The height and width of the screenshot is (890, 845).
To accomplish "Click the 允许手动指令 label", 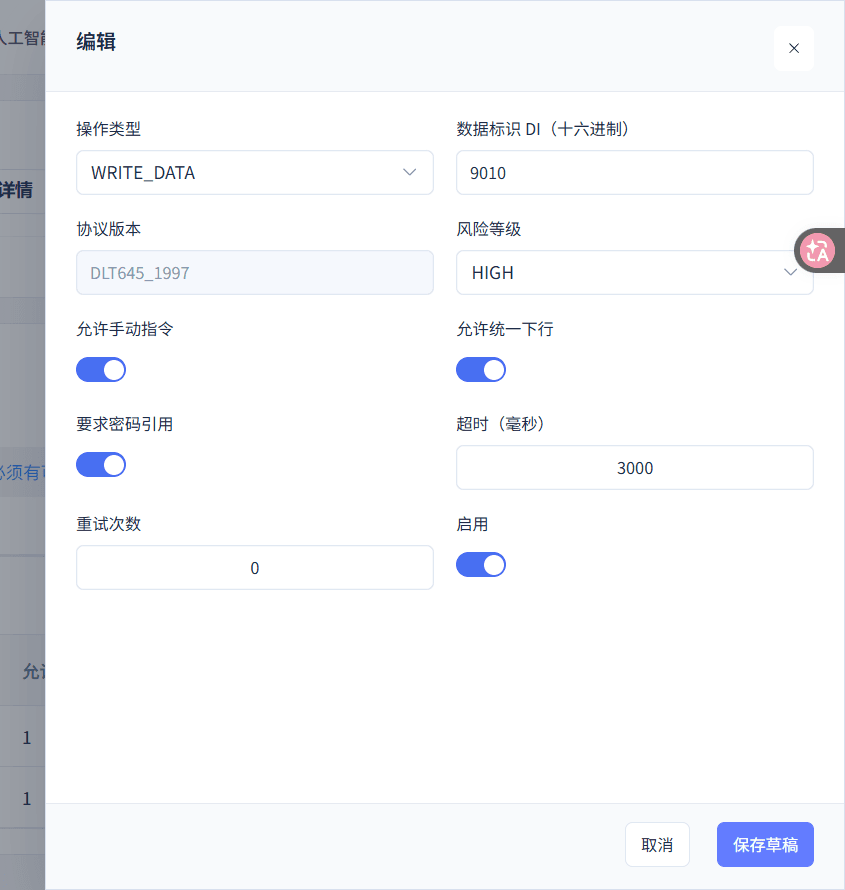I will (x=124, y=329).
